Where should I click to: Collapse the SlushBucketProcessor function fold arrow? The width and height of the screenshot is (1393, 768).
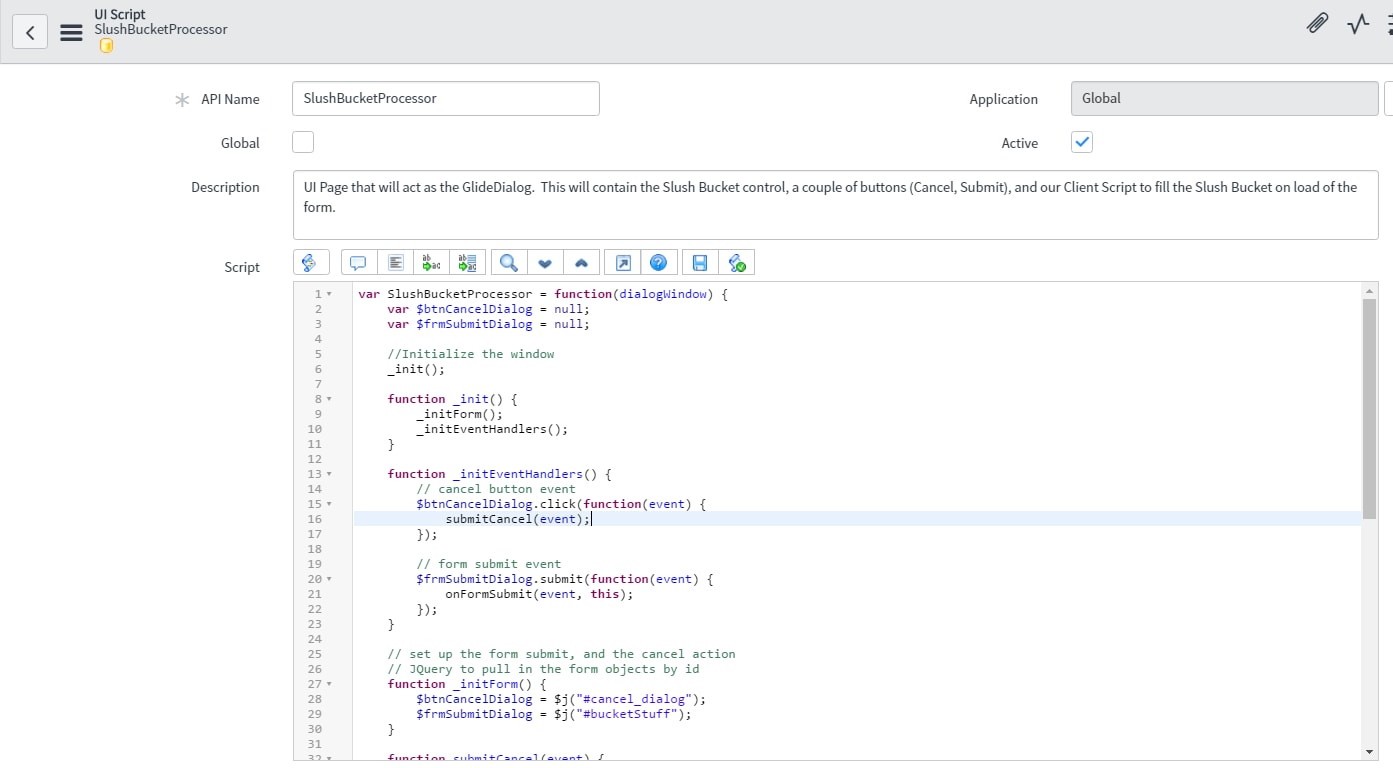330,293
